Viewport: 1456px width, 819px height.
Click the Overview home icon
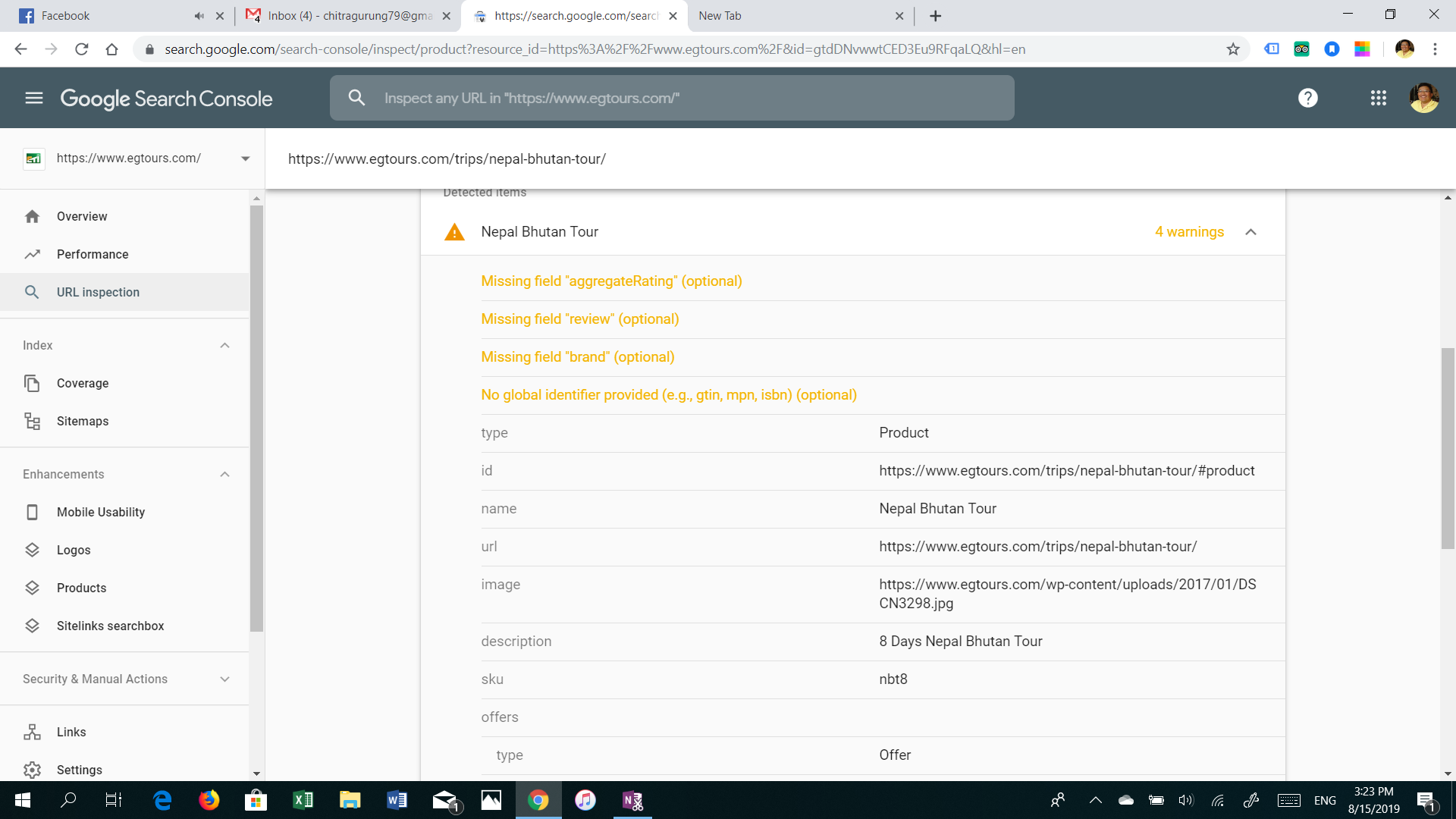(32, 216)
